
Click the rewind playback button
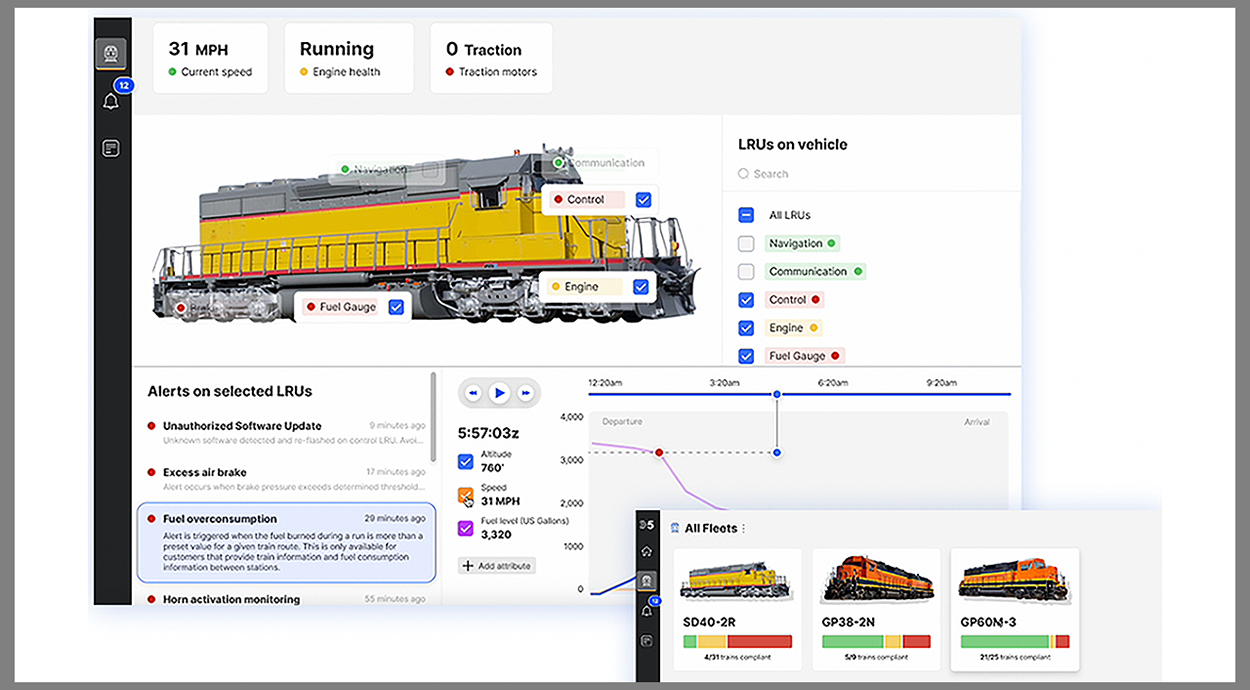[473, 393]
